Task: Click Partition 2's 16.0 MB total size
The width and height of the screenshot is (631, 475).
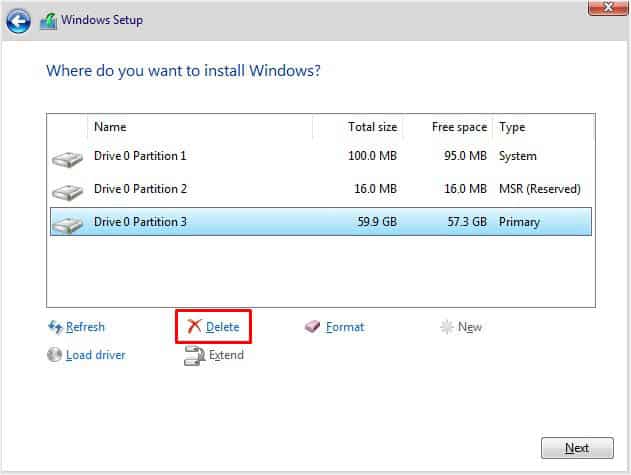Action: pos(375,189)
